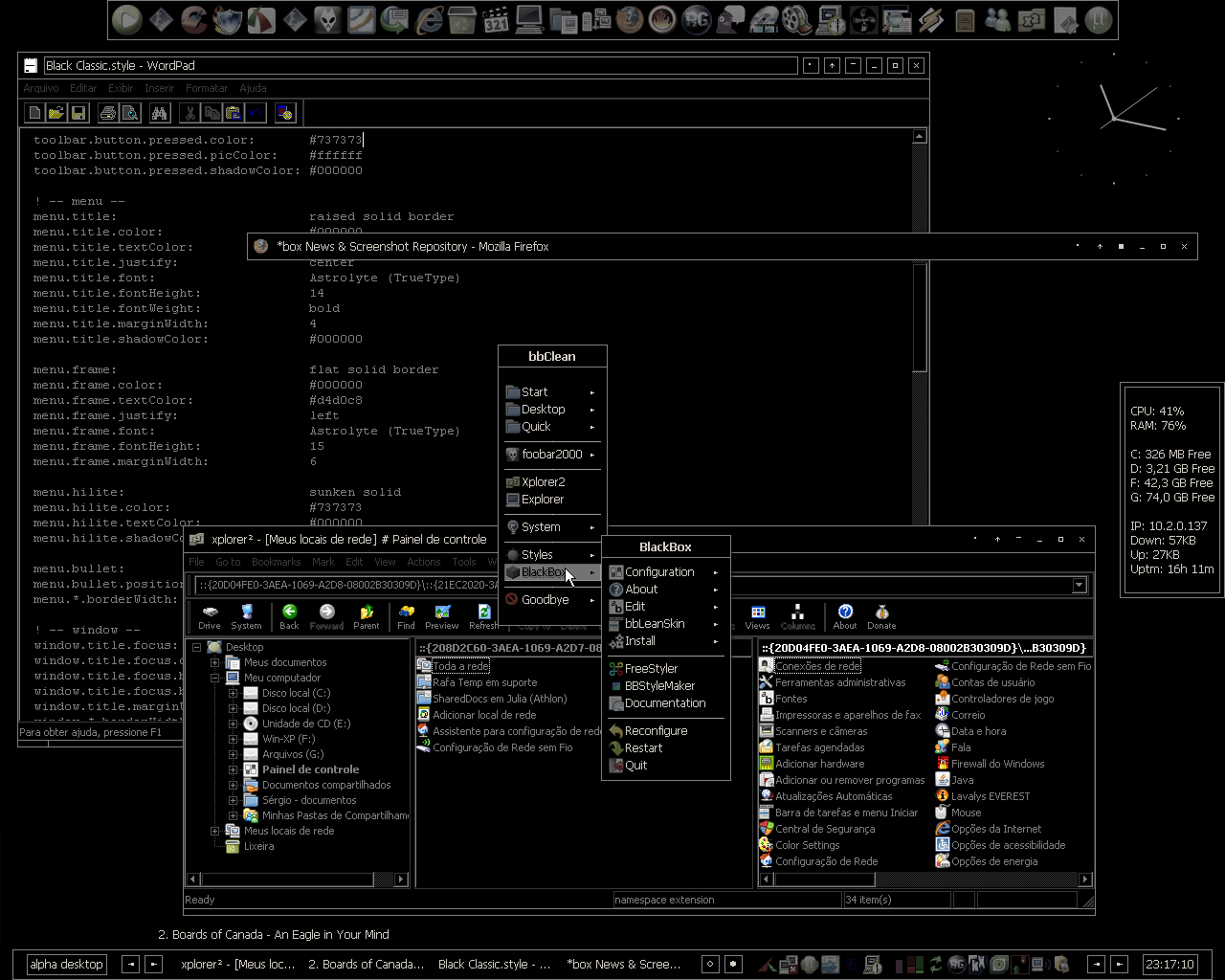Click the Find binoculars icon in WordPad

click(160, 113)
